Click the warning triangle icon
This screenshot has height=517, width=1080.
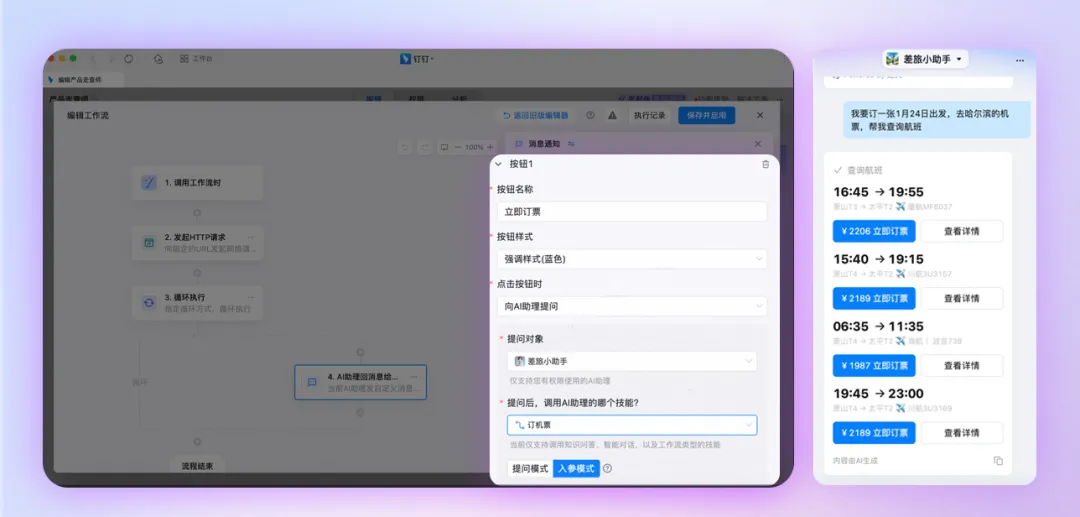coord(612,116)
